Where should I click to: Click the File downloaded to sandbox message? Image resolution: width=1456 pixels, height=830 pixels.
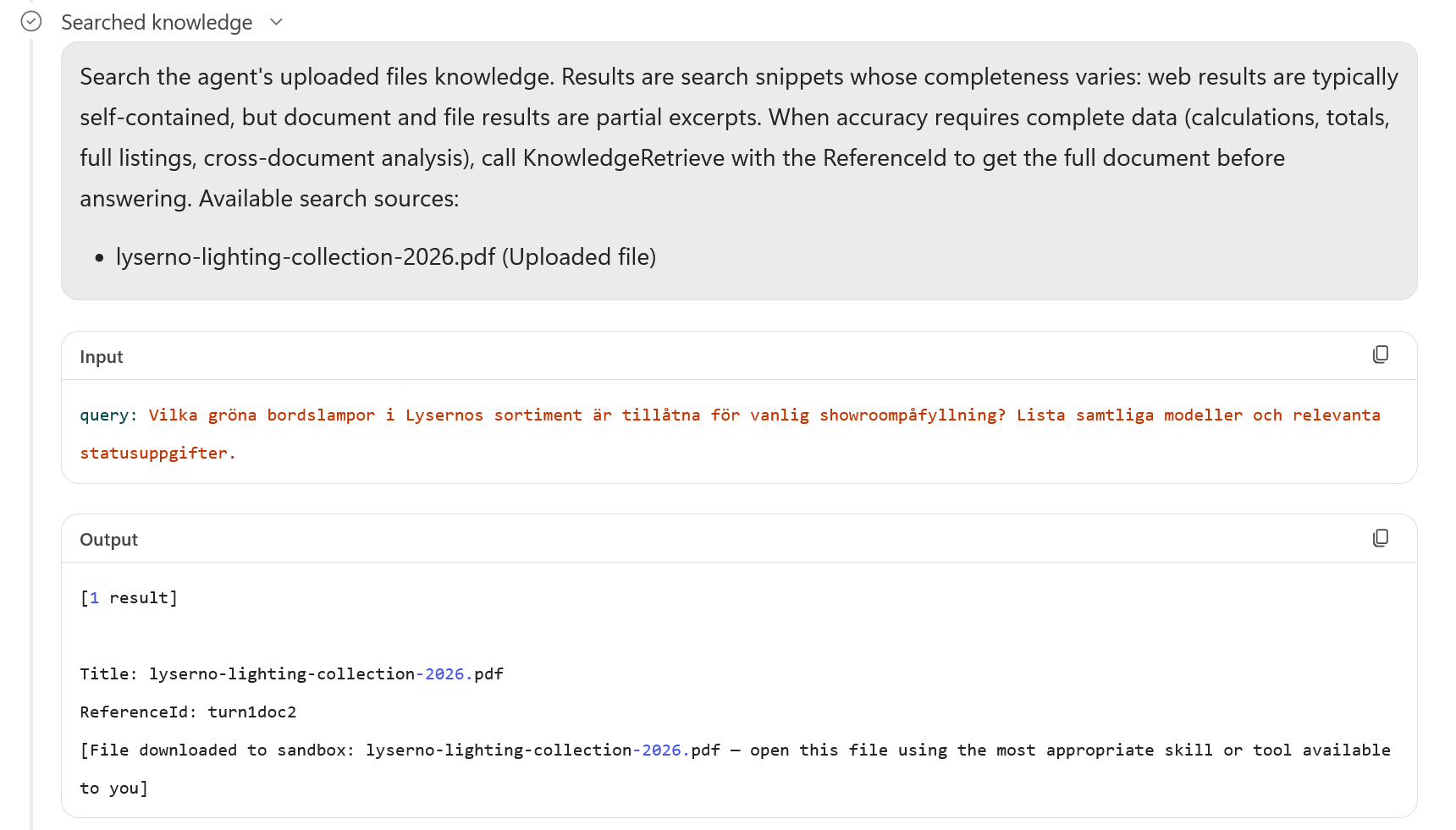(x=735, y=769)
